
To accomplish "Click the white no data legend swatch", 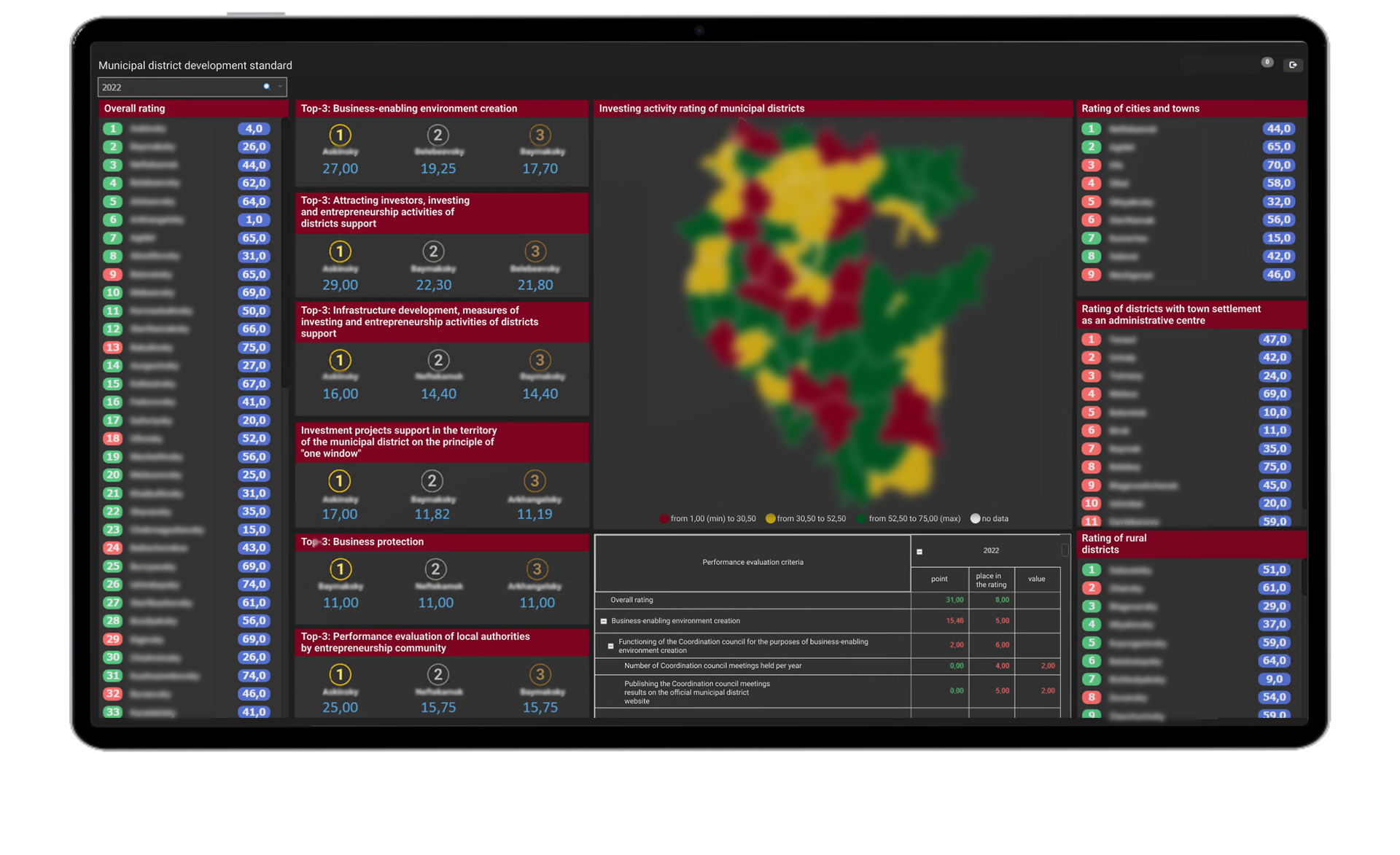I will (975, 519).
